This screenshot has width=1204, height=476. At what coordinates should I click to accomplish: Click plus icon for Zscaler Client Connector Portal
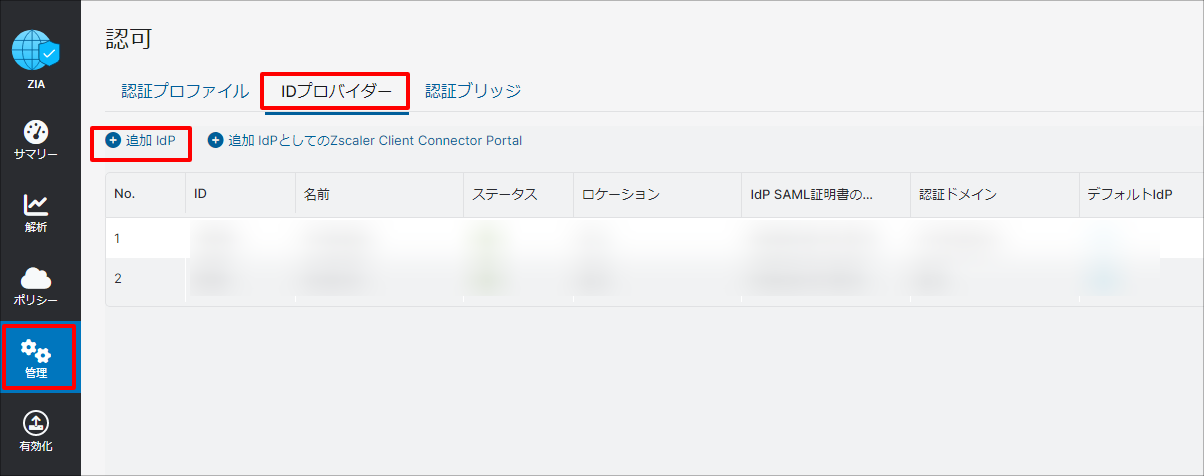tap(215, 141)
